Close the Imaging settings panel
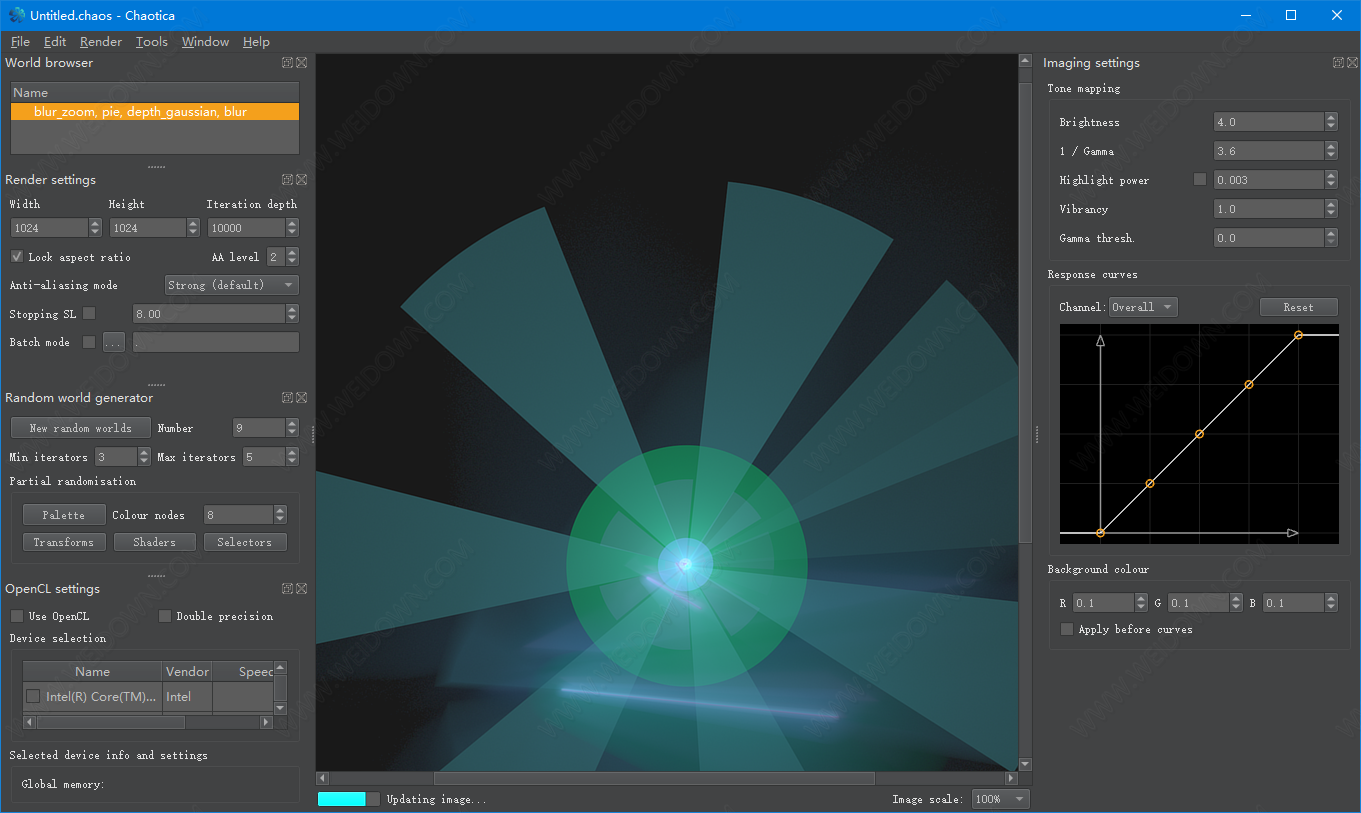The height and width of the screenshot is (813, 1361). click(x=1352, y=62)
